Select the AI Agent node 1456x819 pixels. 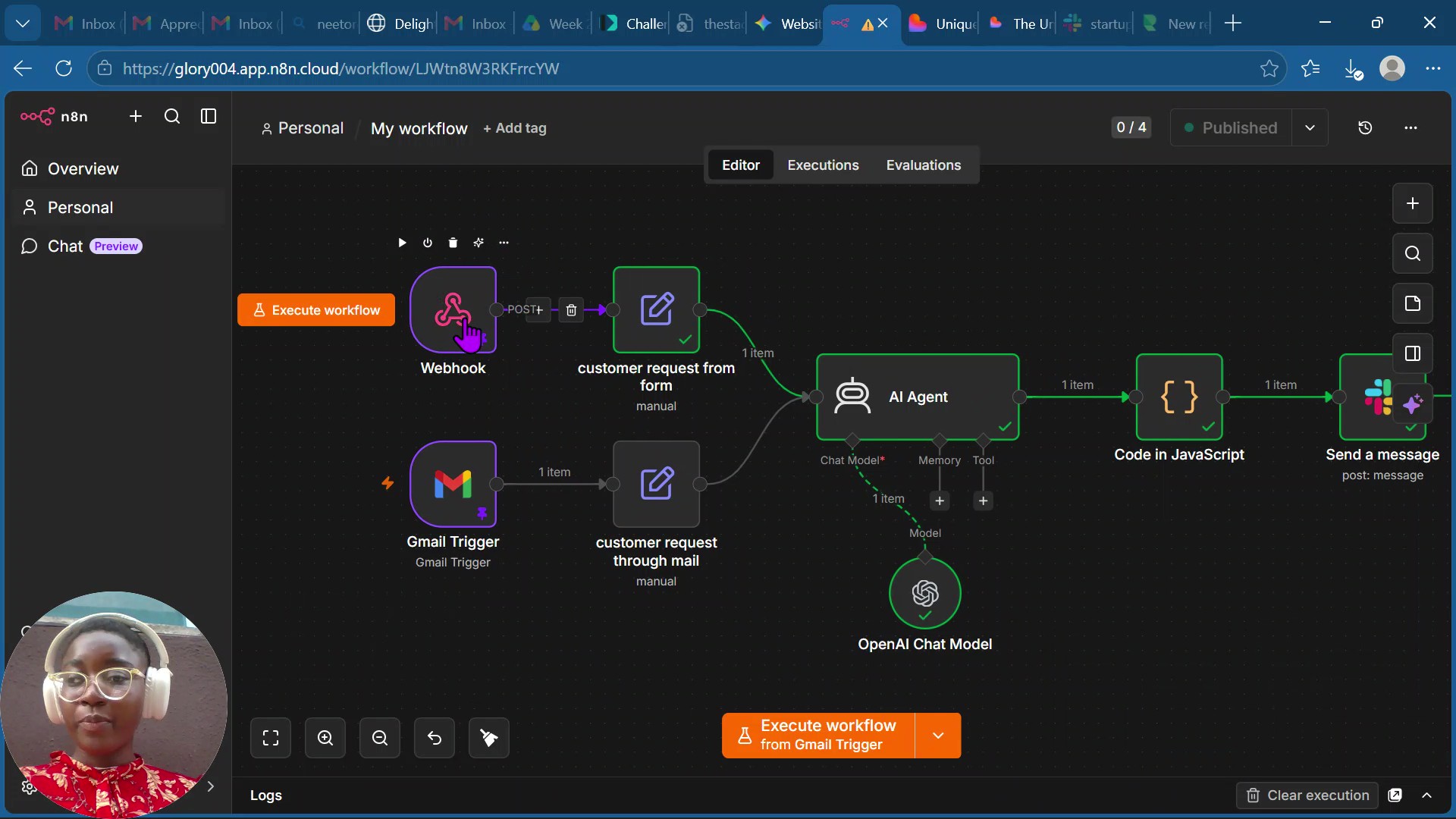coord(918,397)
